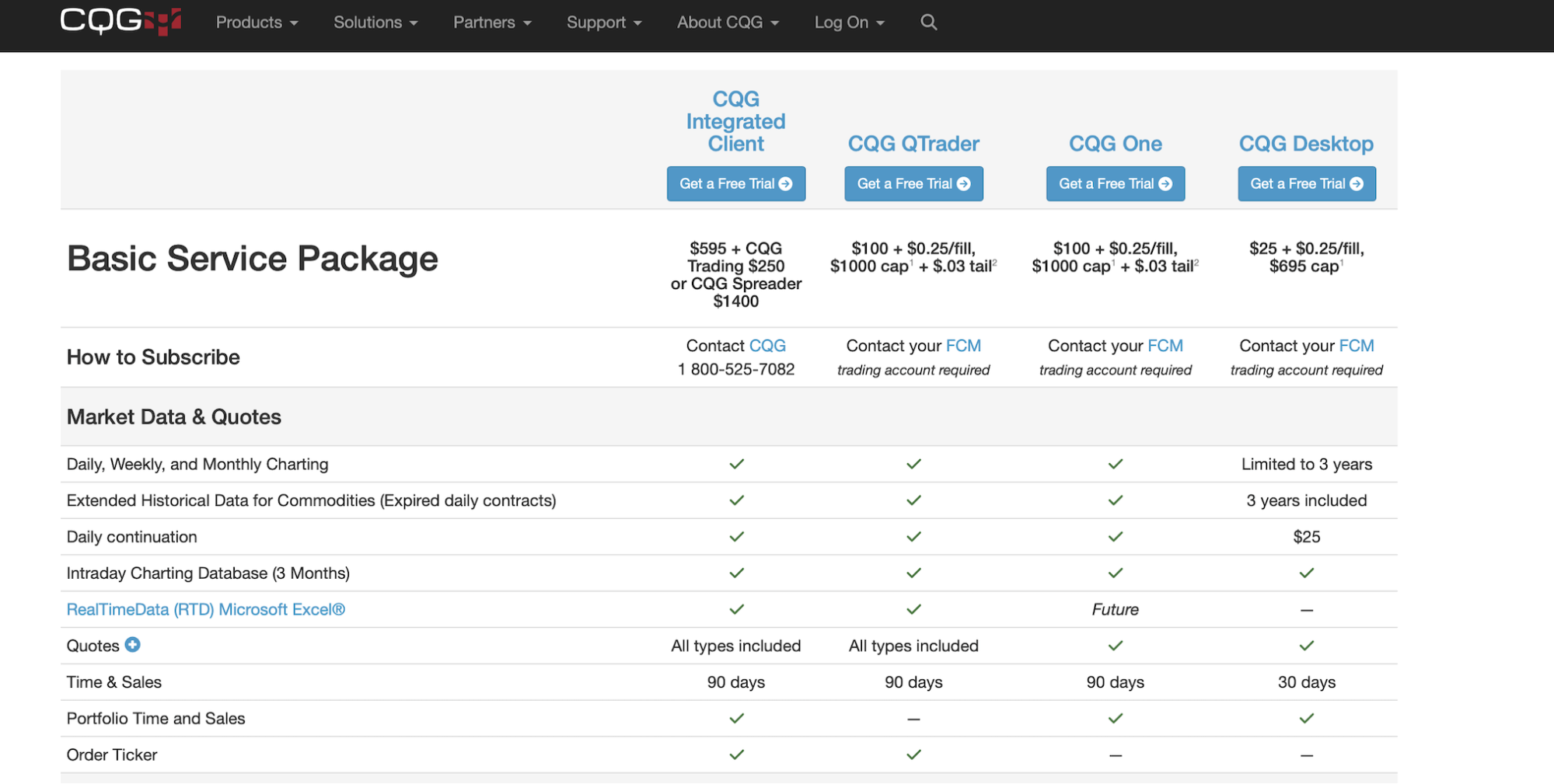Screen dimensions: 1554x784
Task: Open the CQG QTrader heading link
Action: click(x=913, y=144)
